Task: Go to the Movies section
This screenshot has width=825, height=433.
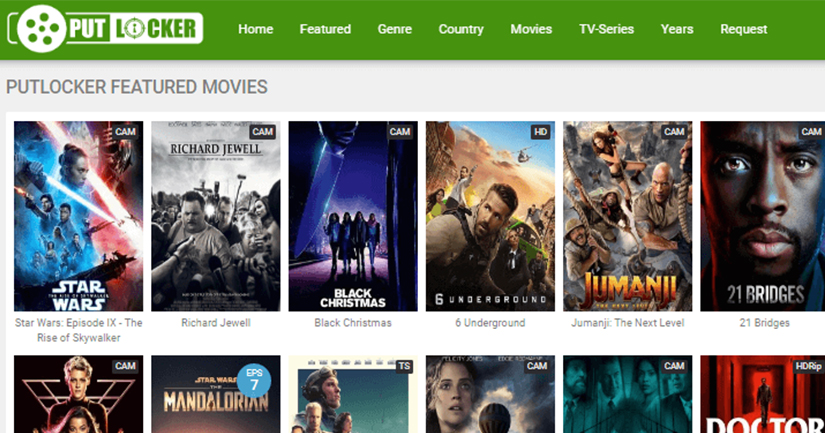Action: click(531, 29)
